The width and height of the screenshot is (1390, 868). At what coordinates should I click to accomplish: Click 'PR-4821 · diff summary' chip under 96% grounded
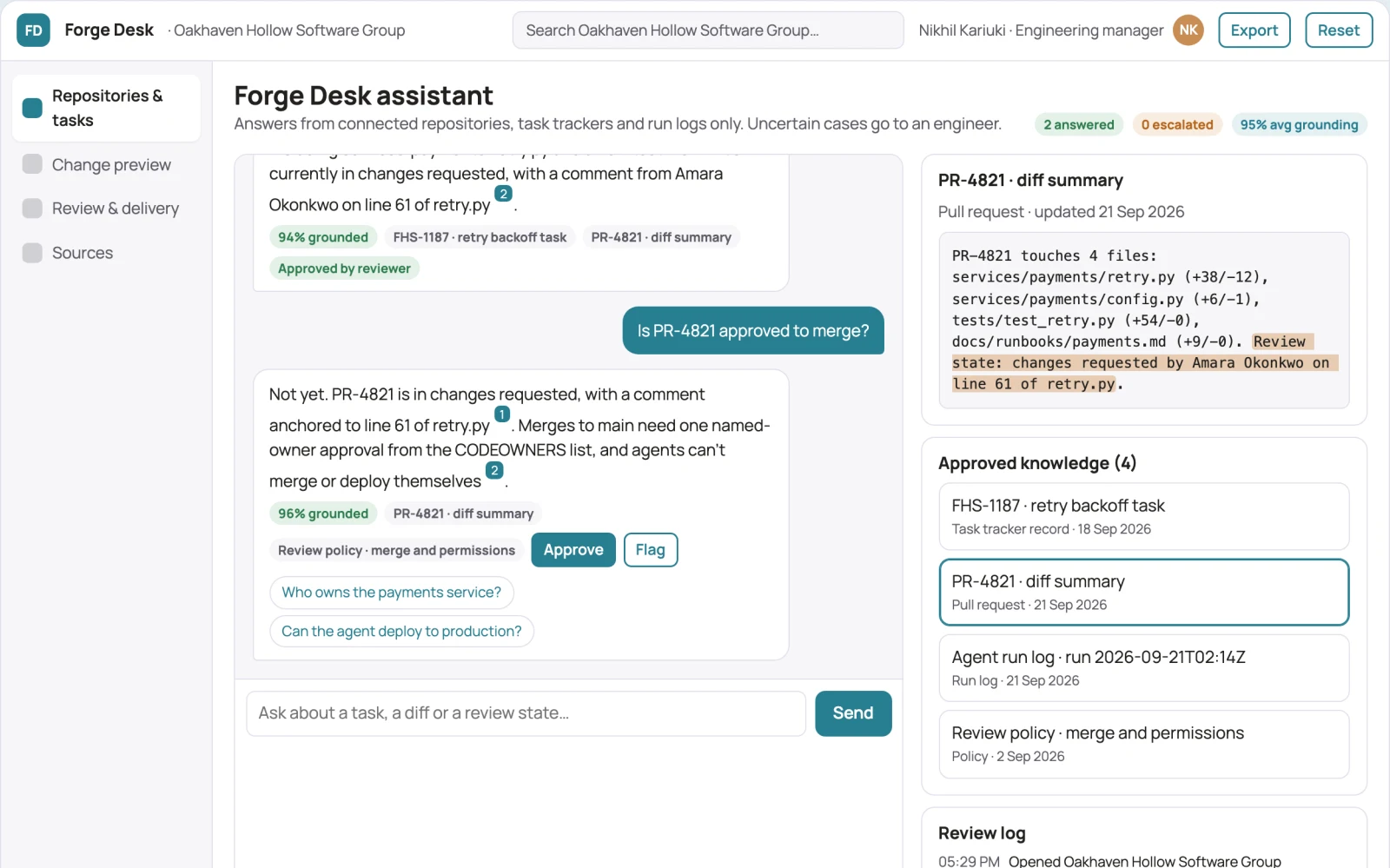click(463, 514)
